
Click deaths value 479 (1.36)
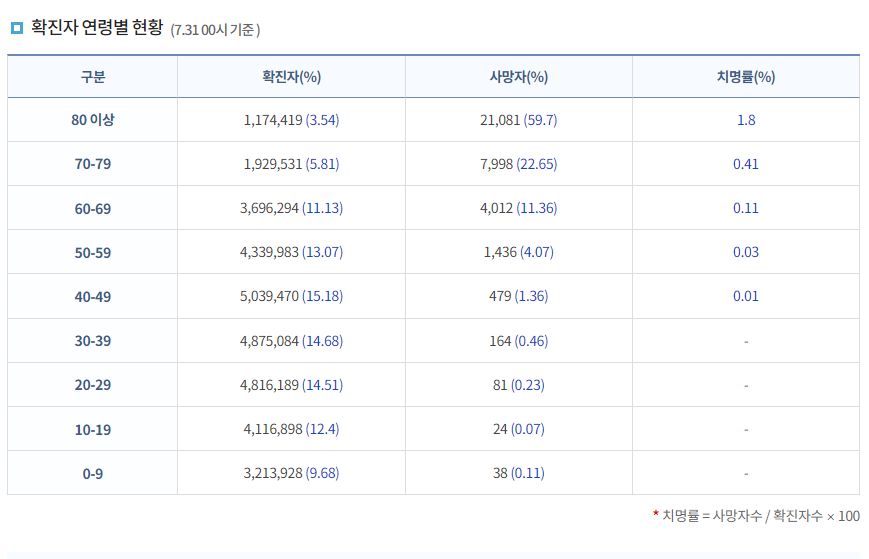[519, 296]
